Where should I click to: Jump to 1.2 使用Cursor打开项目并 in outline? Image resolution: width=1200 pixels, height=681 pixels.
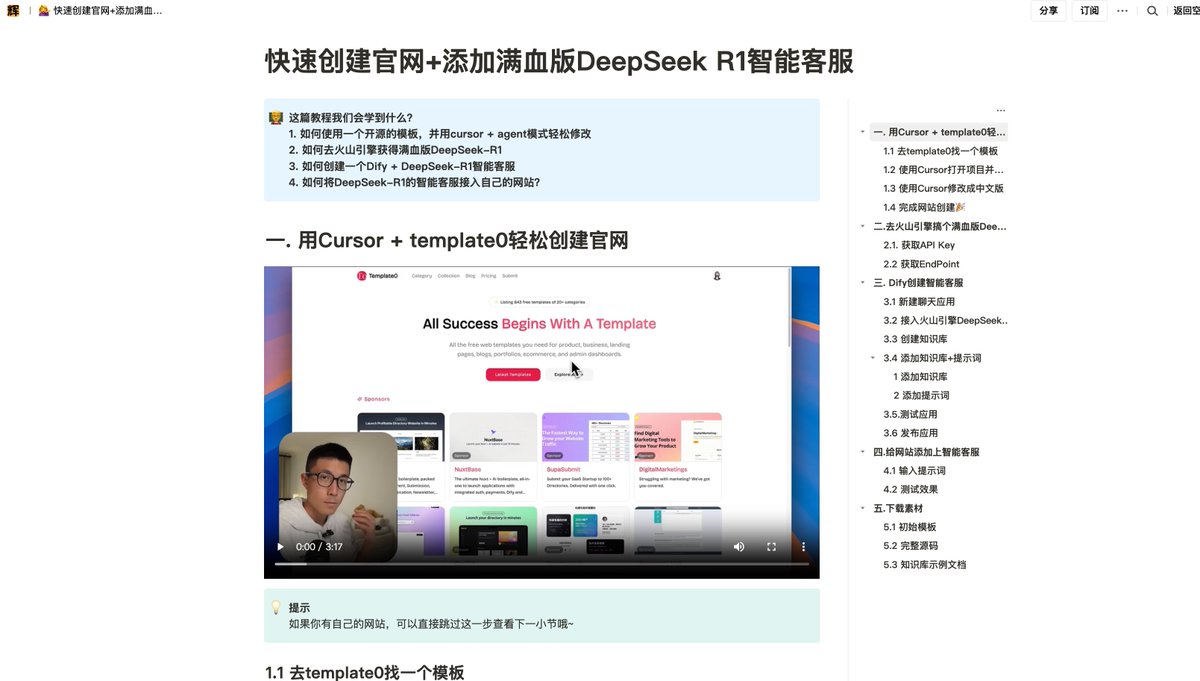[x=943, y=170]
